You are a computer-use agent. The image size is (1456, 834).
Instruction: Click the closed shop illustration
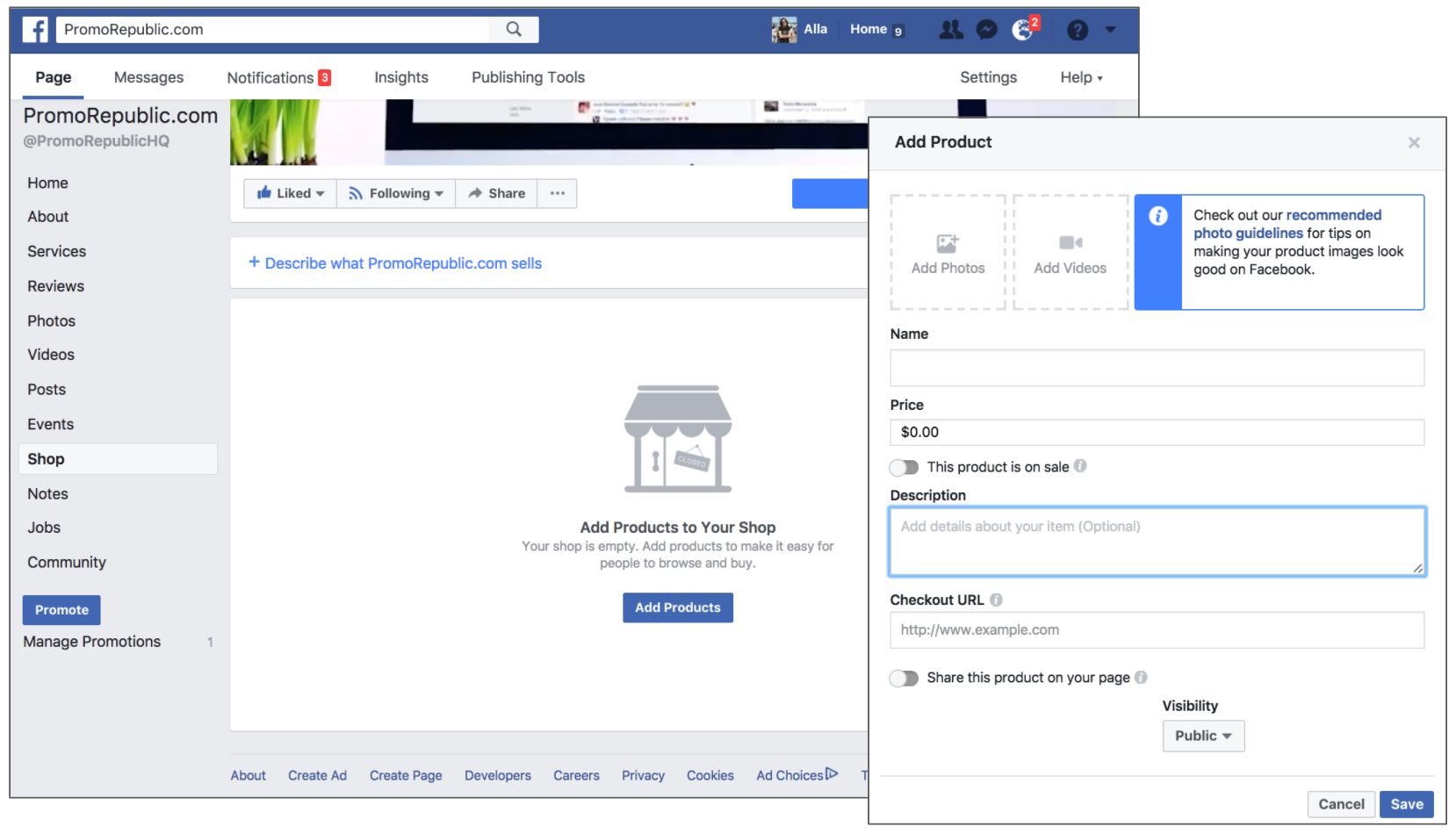(678, 439)
